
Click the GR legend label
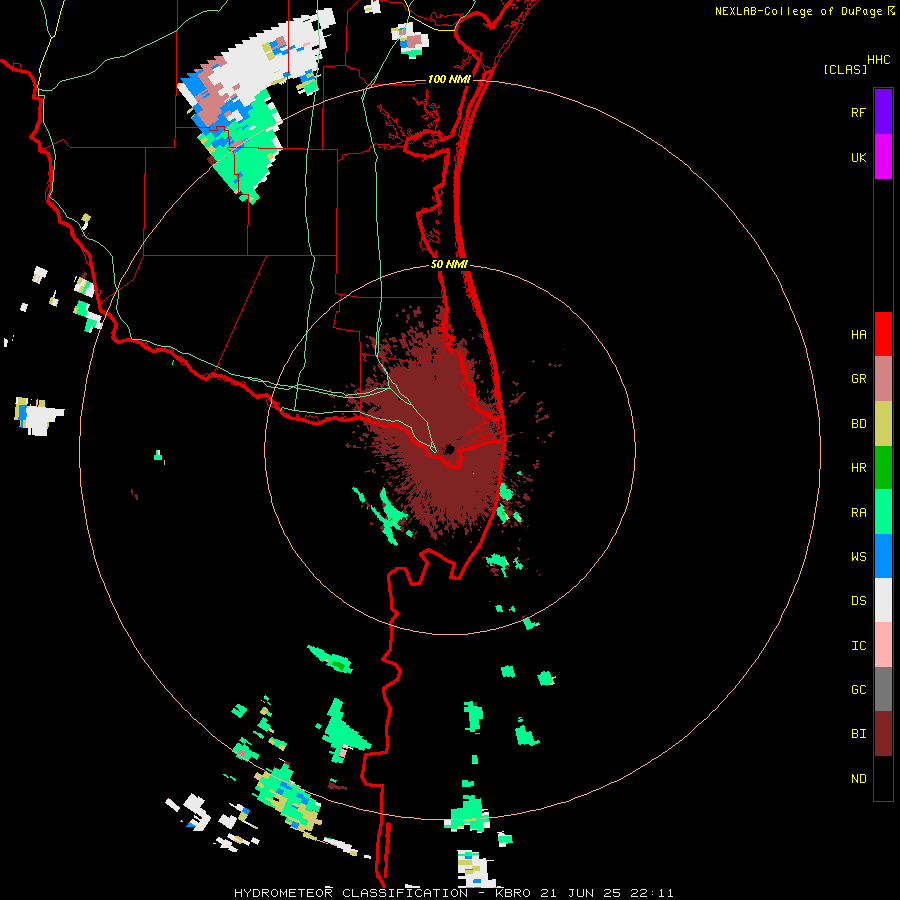click(x=858, y=379)
